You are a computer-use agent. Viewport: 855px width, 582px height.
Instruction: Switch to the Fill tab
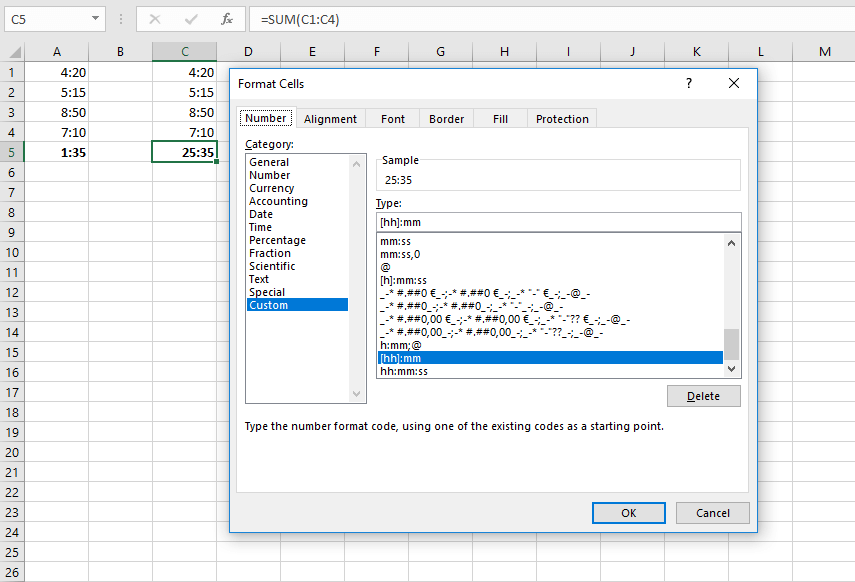tap(500, 119)
